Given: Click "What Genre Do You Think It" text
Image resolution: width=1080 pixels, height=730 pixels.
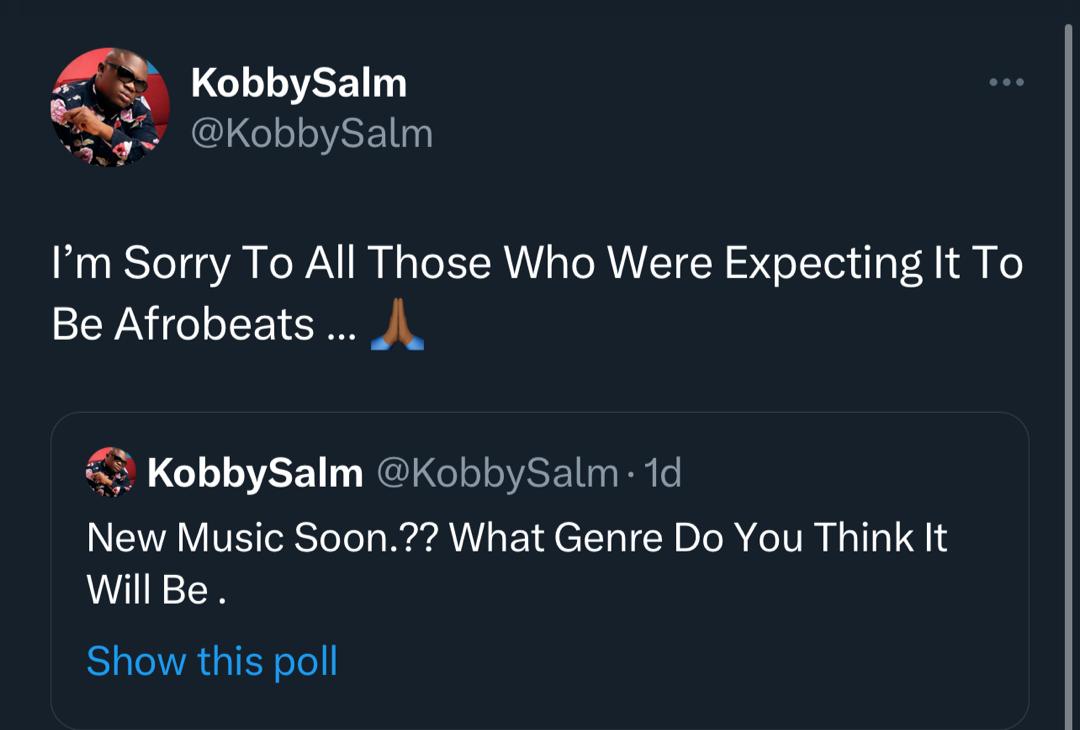Looking at the screenshot, I should (698, 538).
